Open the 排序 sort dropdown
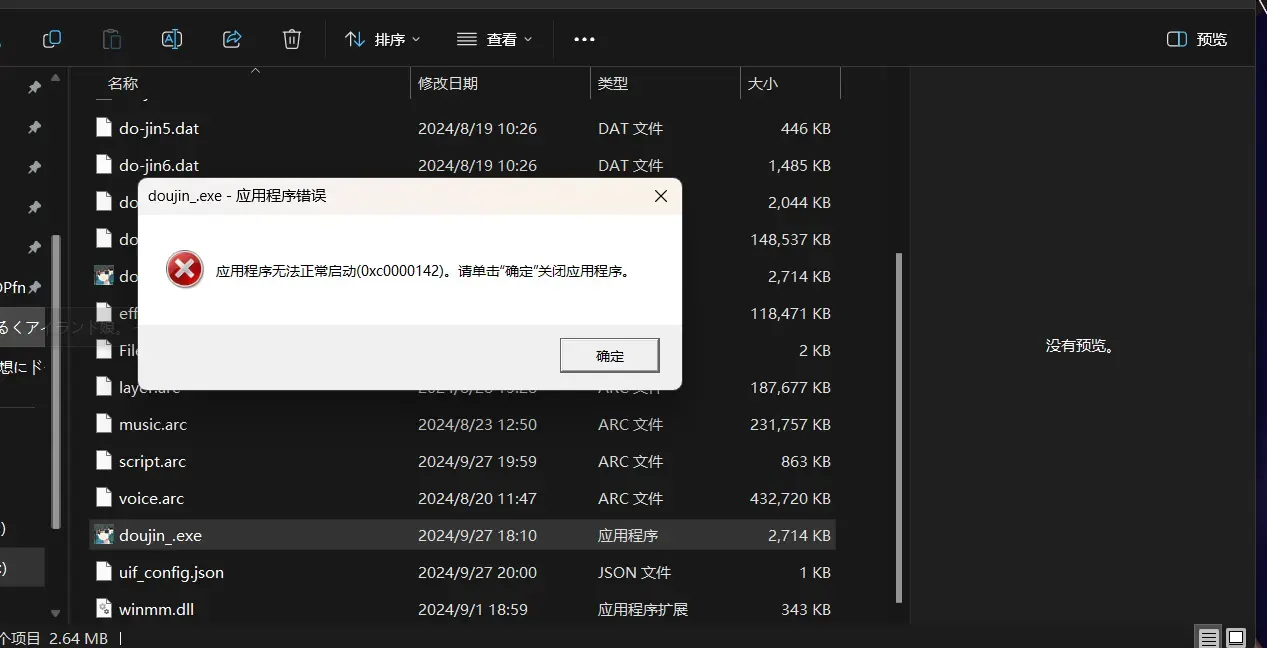The image size is (1267, 648). pos(382,39)
